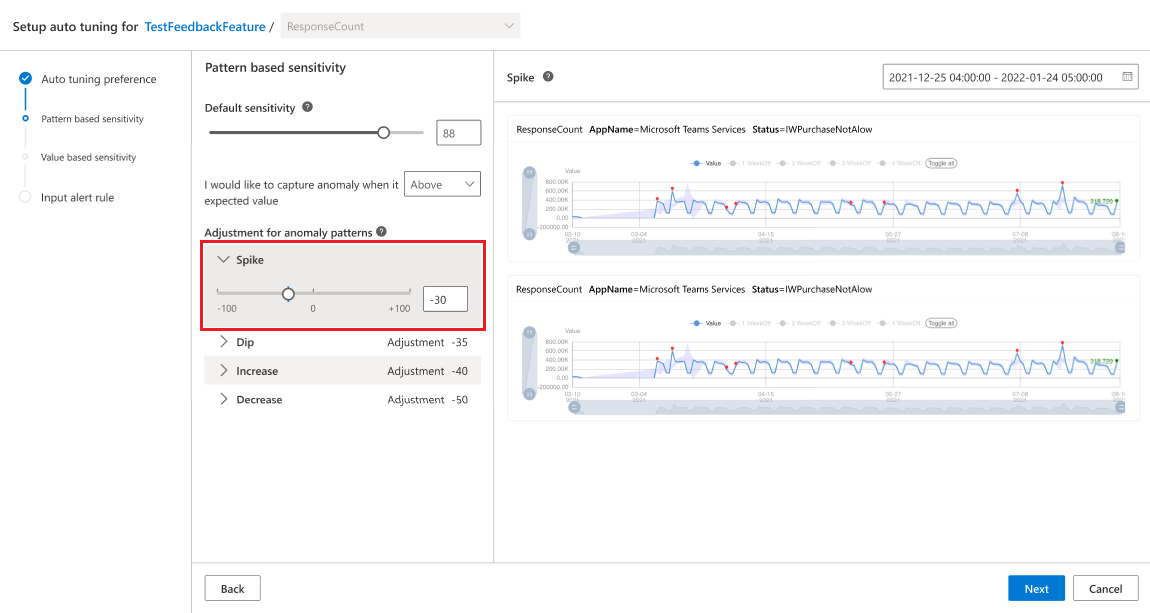Click the Dip 'Adjustment -35' text
Viewport: 1150px width, 613px height.
(428, 342)
